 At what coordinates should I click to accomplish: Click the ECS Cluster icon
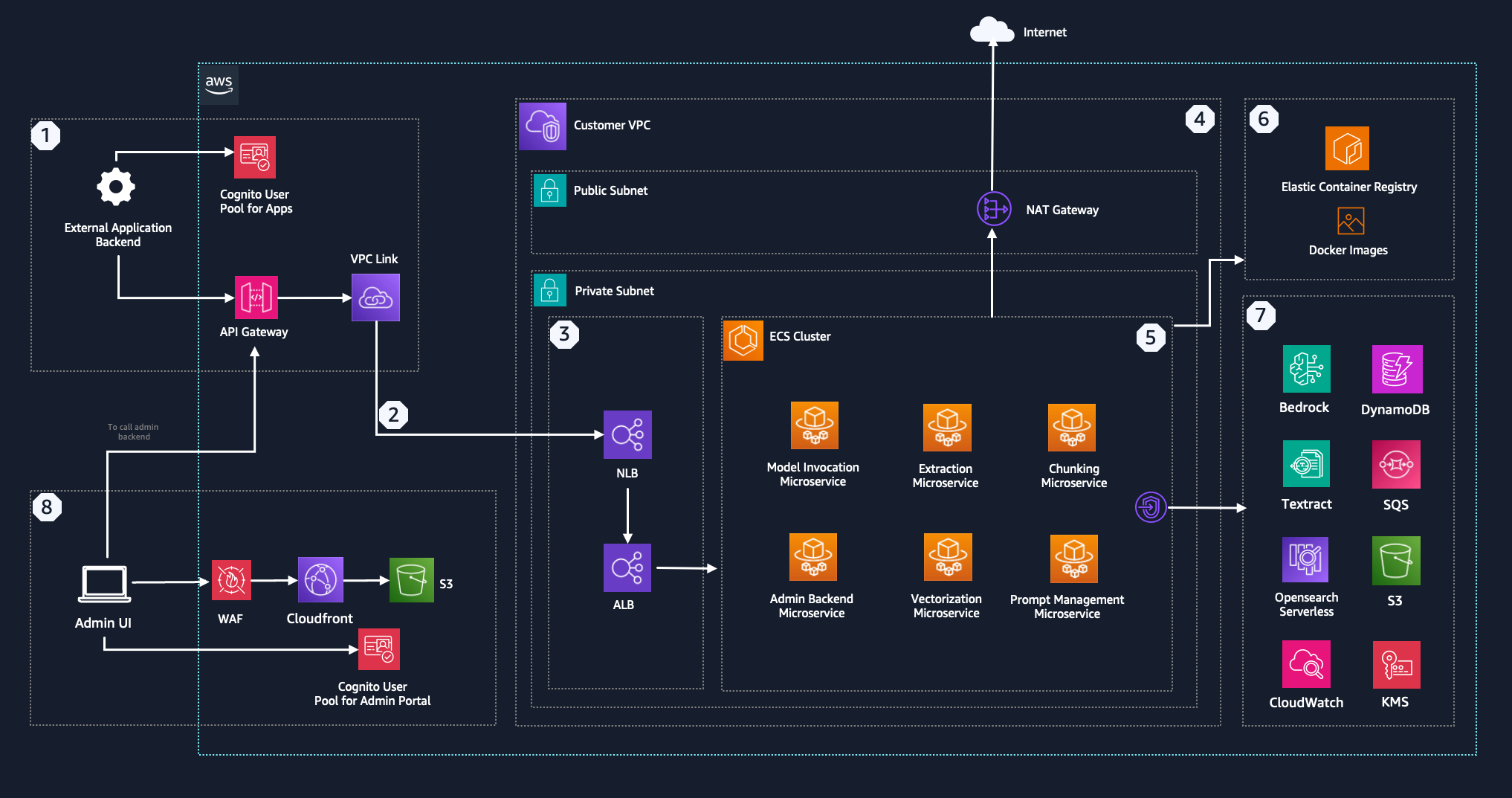click(x=743, y=341)
